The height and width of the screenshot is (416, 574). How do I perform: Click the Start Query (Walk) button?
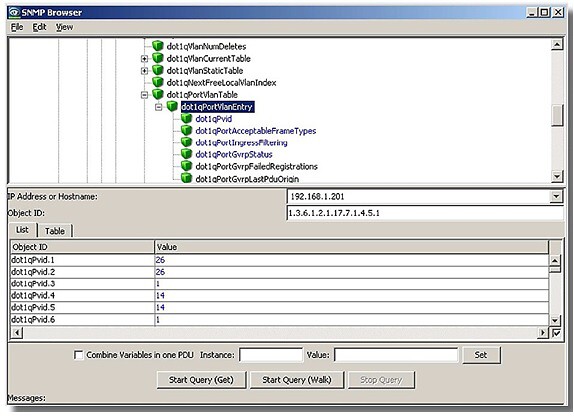(297, 380)
